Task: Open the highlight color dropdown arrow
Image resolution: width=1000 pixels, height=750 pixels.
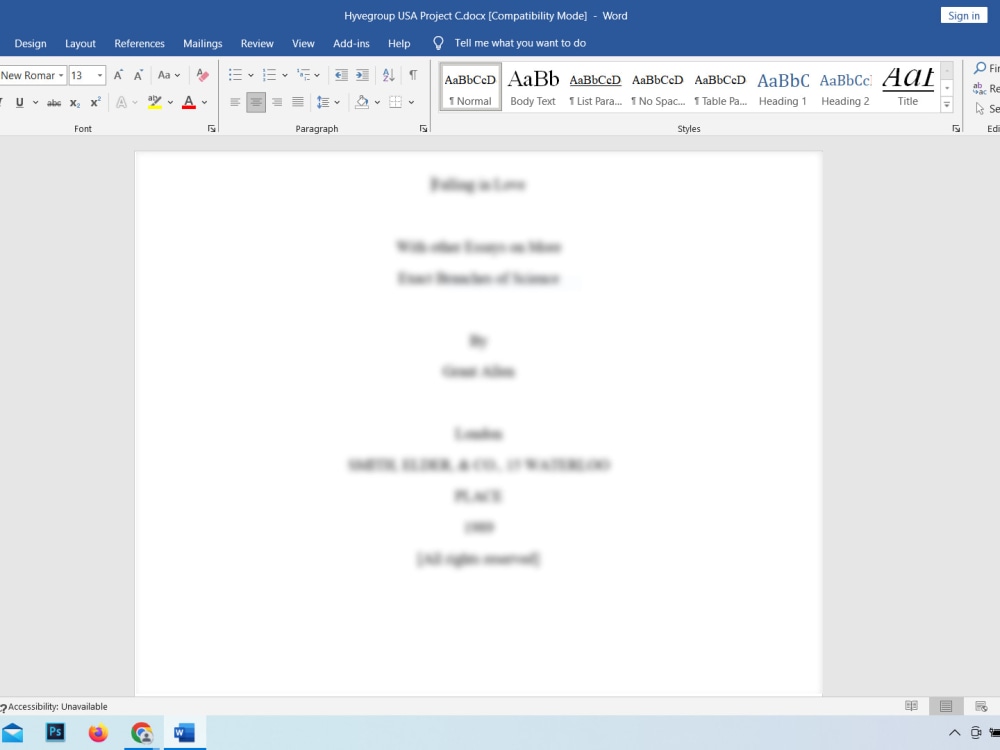Action: coord(170,102)
